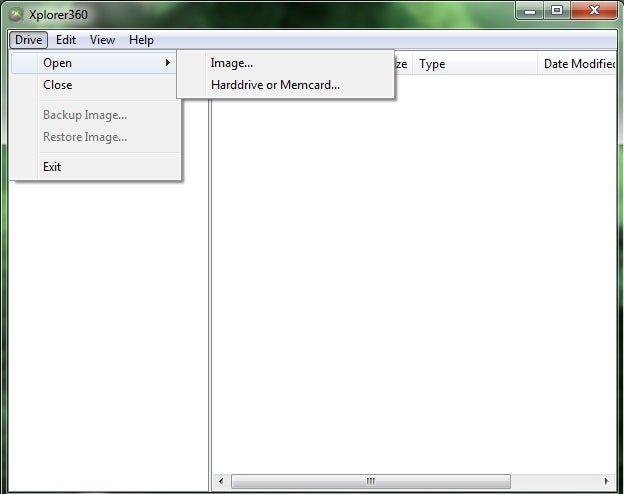624x494 pixels.
Task: Click the Date Modified column header
Action: [577, 64]
